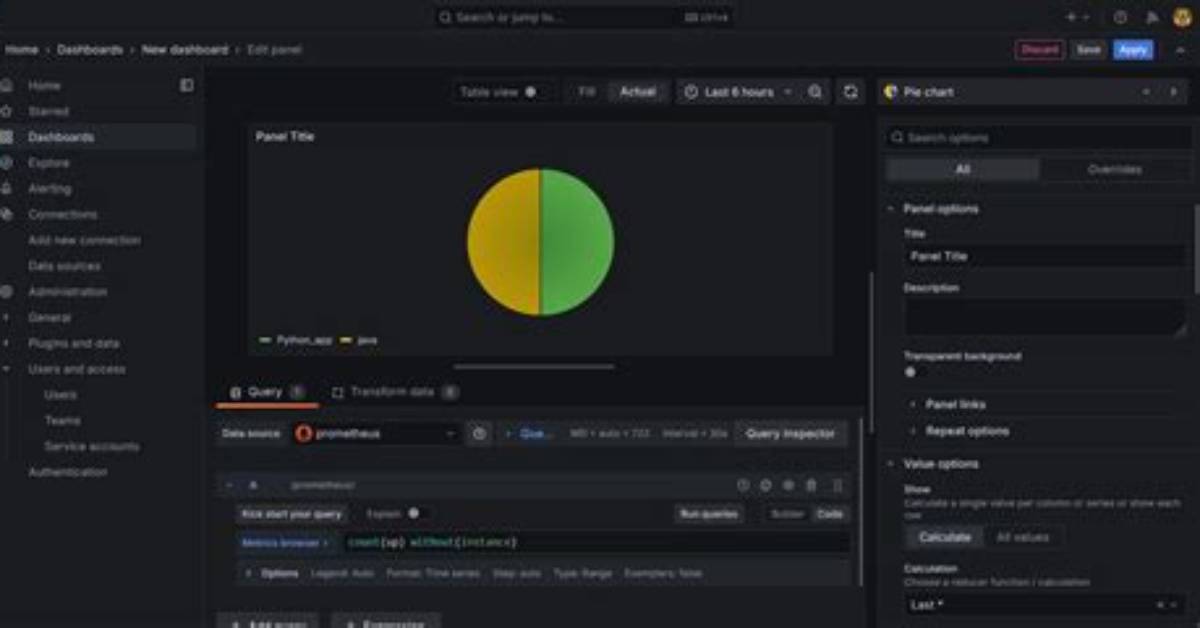
Task: Open the Pie chart visualization picker
Action: 1034,92
